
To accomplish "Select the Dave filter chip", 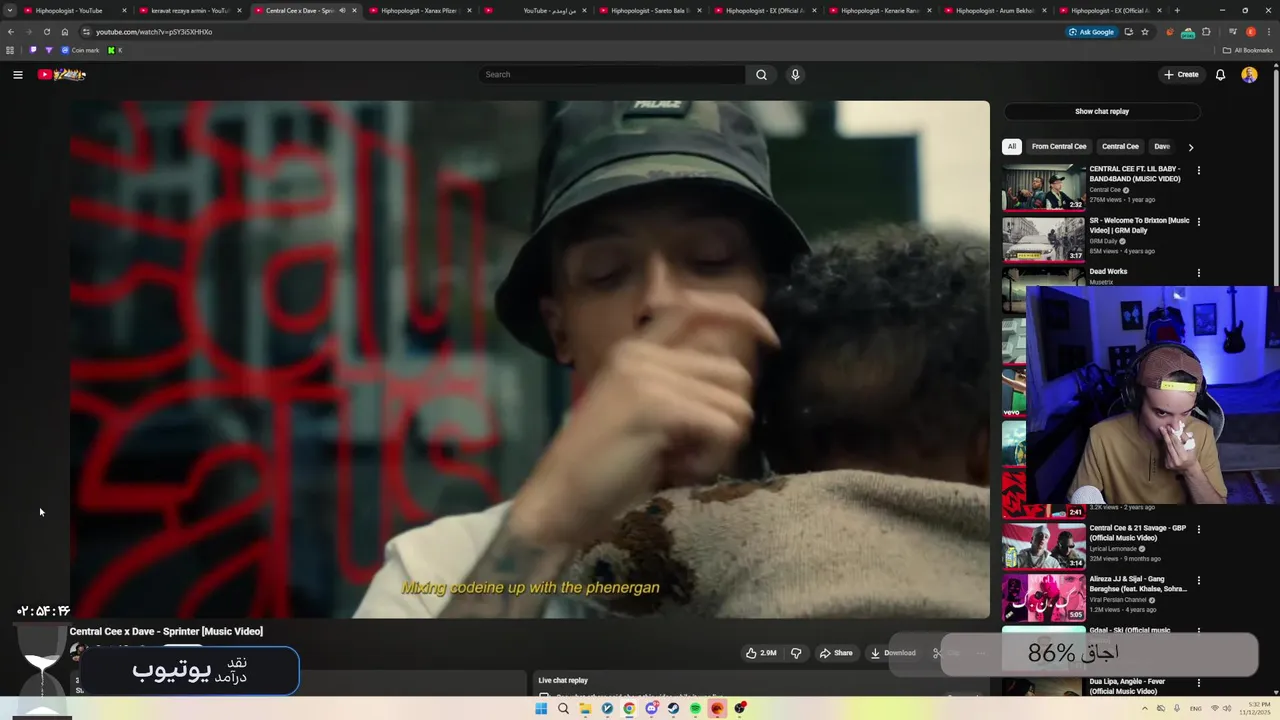I will [1161, 146].
